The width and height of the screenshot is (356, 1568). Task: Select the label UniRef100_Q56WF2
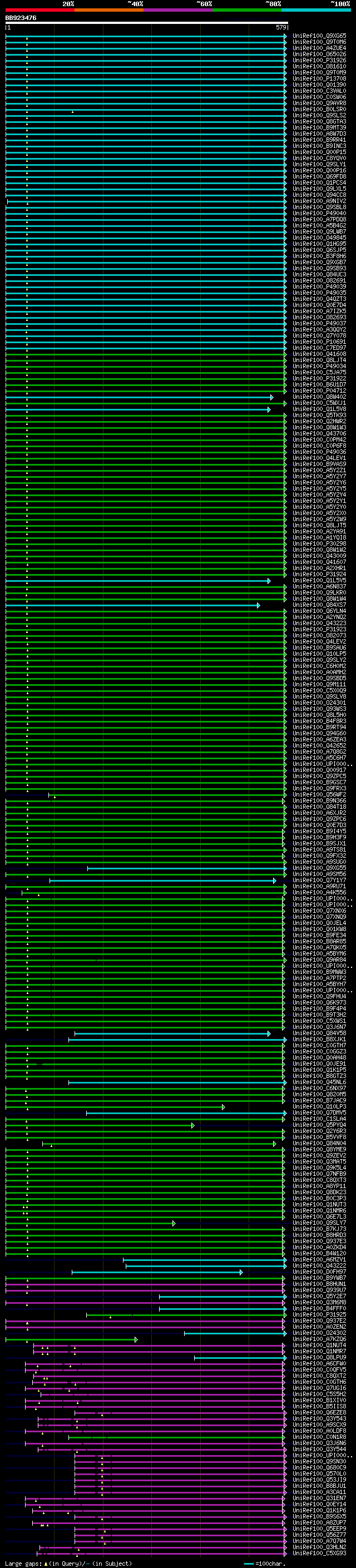pyautogui.click(x=319, y=794)
